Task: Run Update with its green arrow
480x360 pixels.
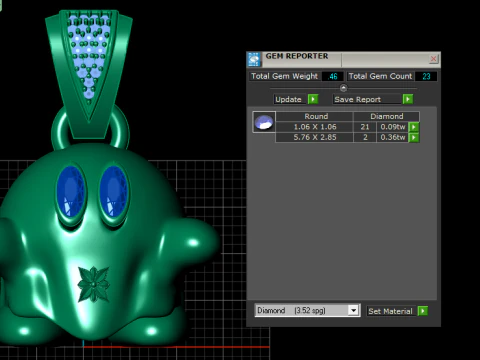Action: [x=313, y=99]
